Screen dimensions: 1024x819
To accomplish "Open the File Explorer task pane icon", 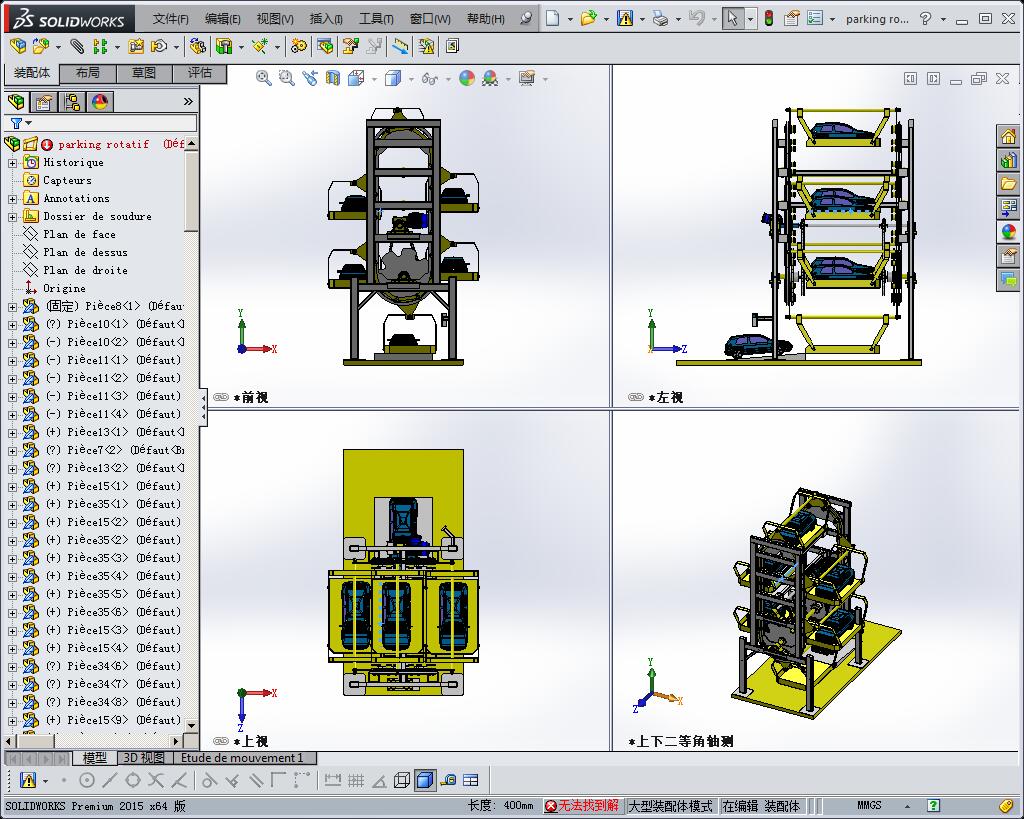I will tap(1008, 184).
